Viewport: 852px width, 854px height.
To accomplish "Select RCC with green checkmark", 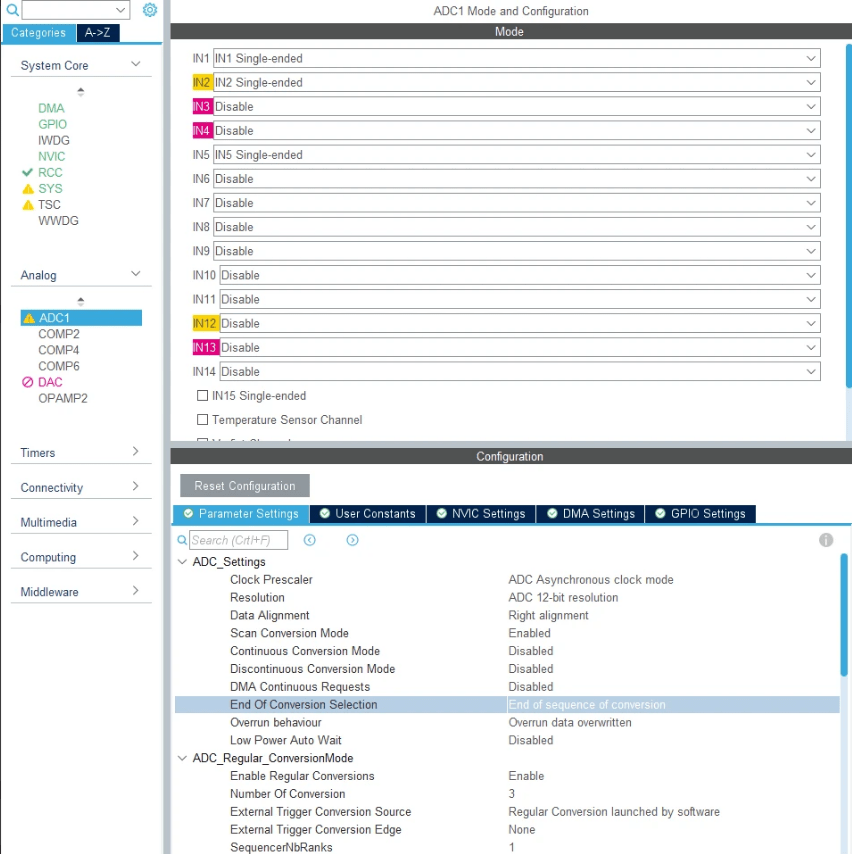I will click(x=50, y=172).
